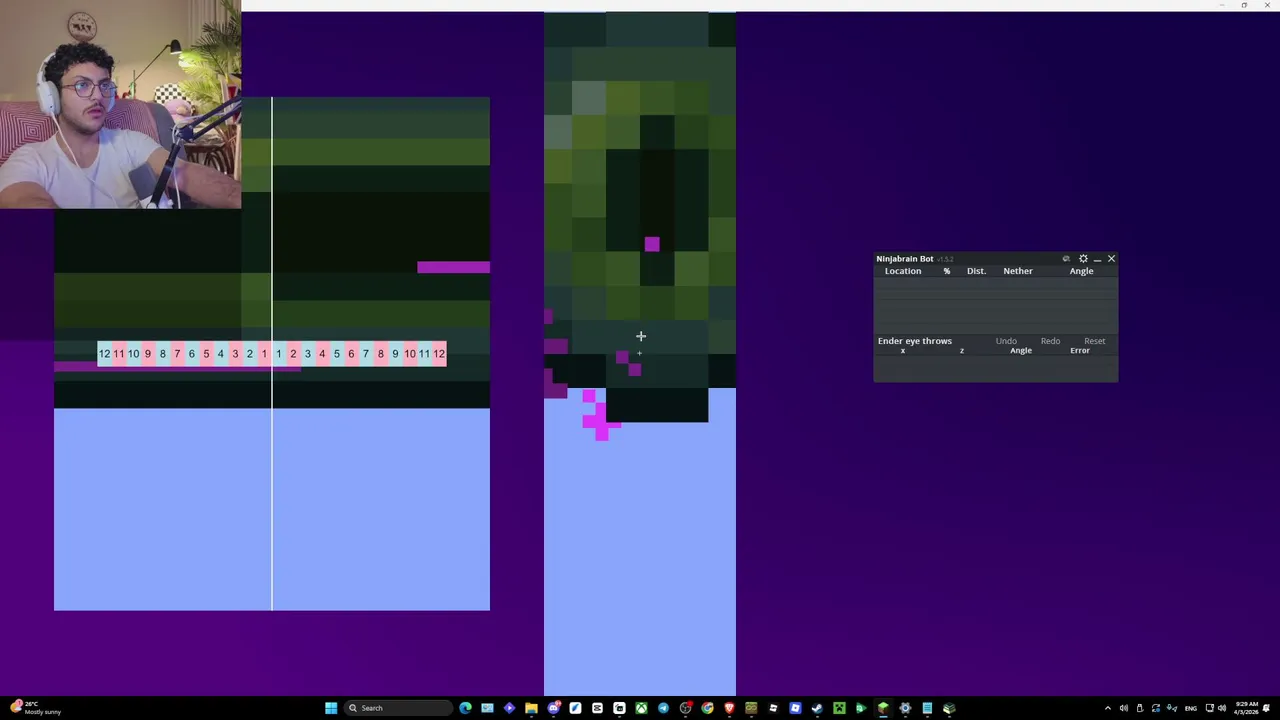This screenshot has width=1280, height=720.
Task: Show hidden system tray icons
Action: 1108,708
